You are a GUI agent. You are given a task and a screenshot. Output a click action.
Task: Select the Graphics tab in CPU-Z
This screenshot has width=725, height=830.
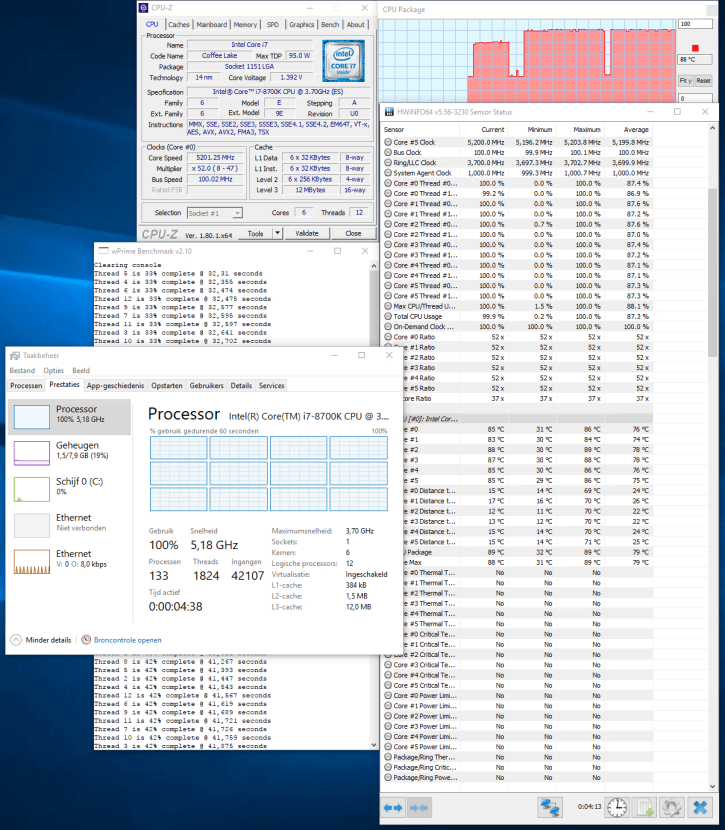(302, 24)
